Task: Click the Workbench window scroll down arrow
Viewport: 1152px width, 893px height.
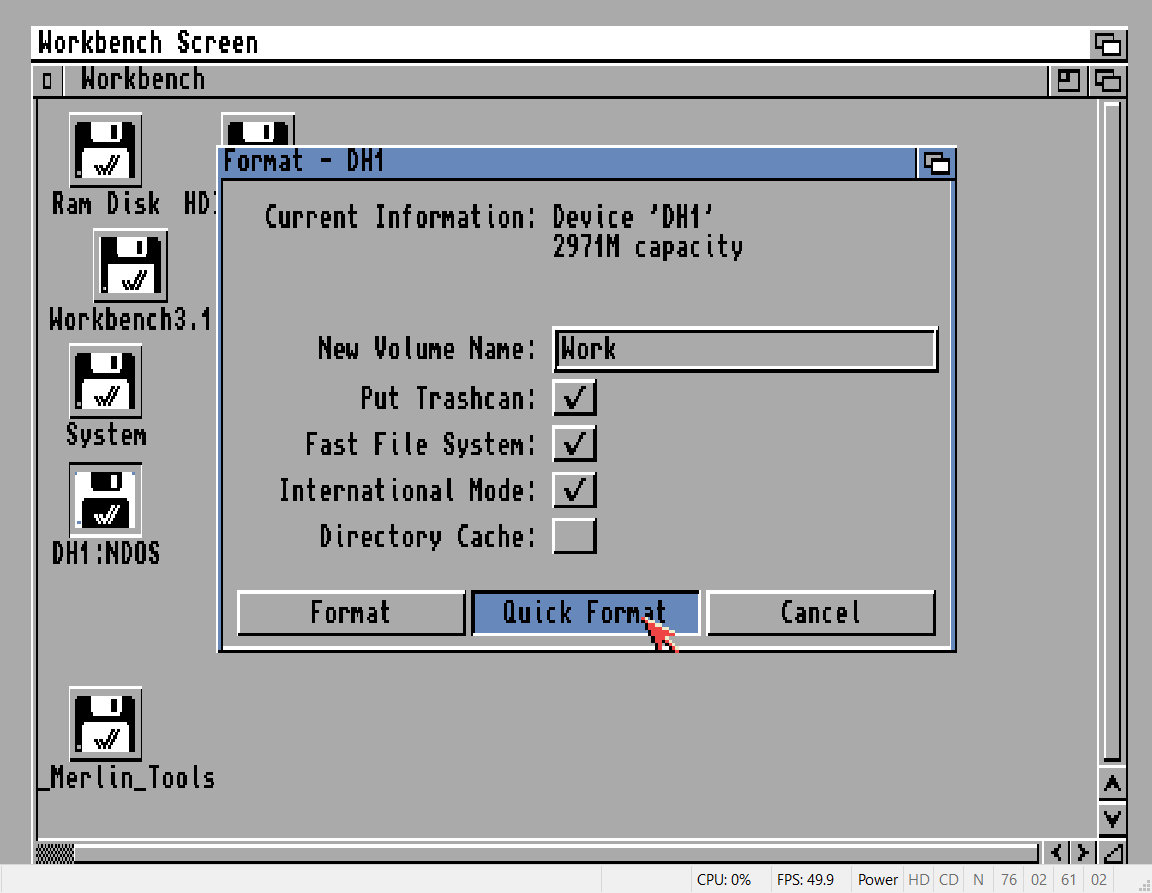Action: [1112, 817]
